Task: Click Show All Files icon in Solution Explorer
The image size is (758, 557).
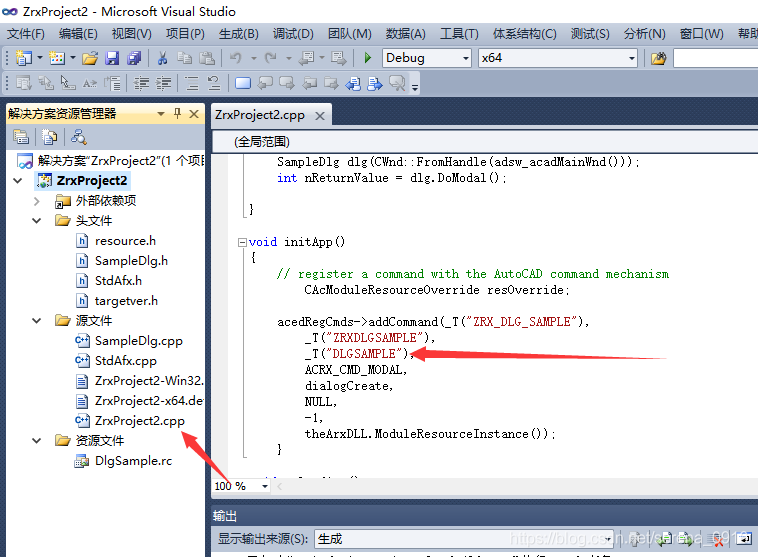Action: click(49, 137)
